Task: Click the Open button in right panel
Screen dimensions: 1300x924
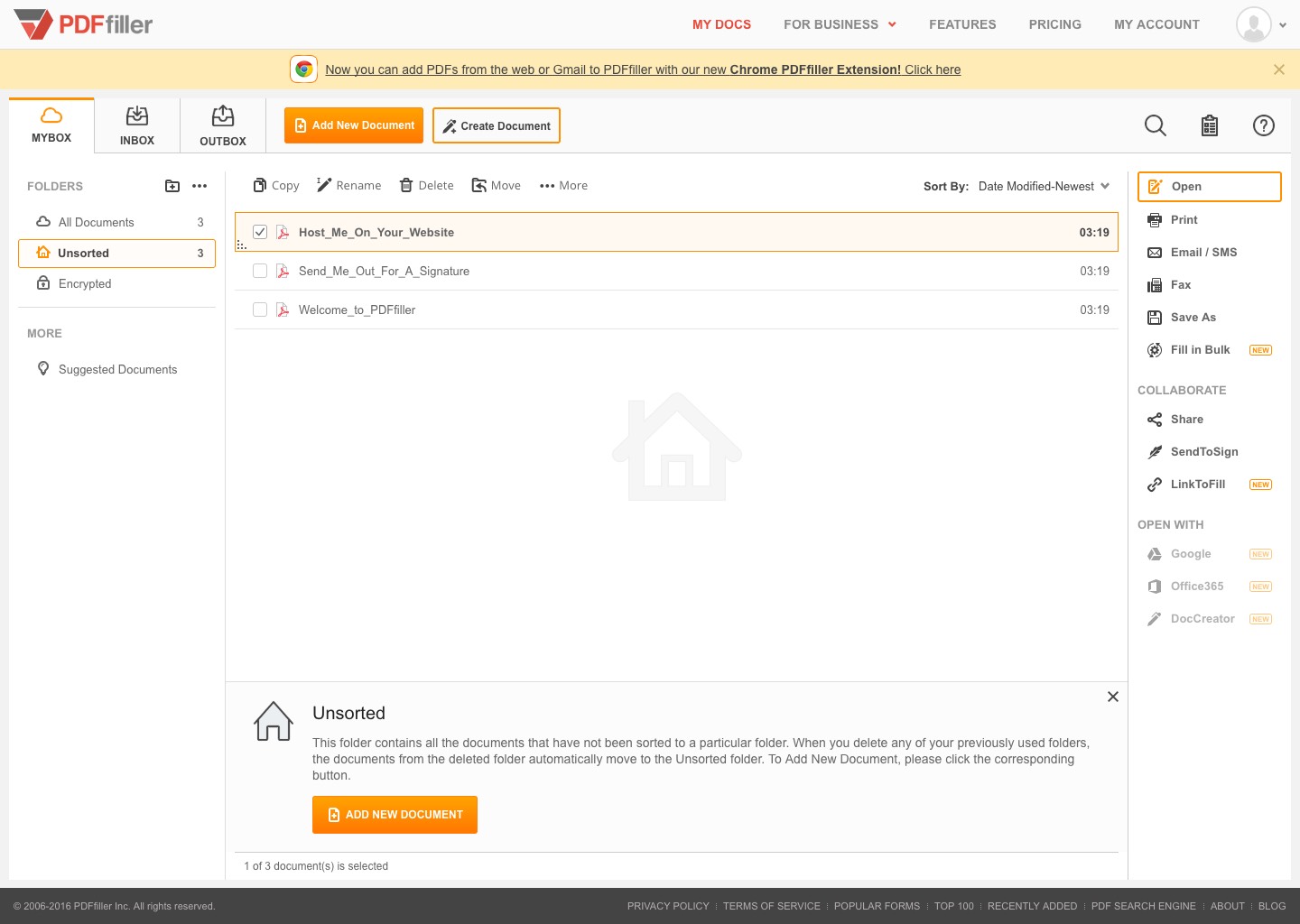Action: (1209, 186)
